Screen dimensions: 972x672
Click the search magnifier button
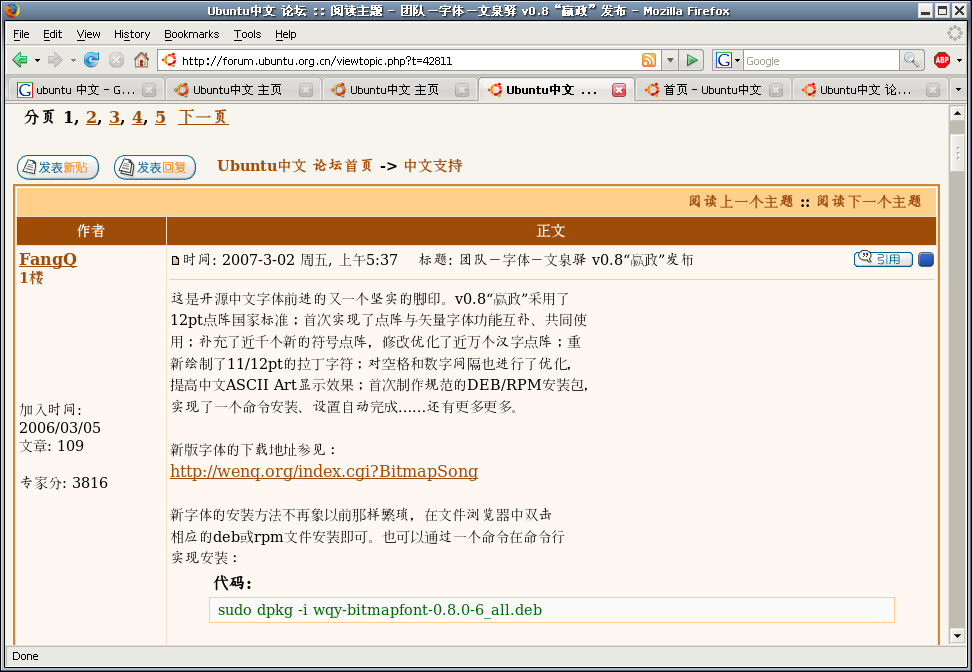pyautogui.click(x=911, y=60)
